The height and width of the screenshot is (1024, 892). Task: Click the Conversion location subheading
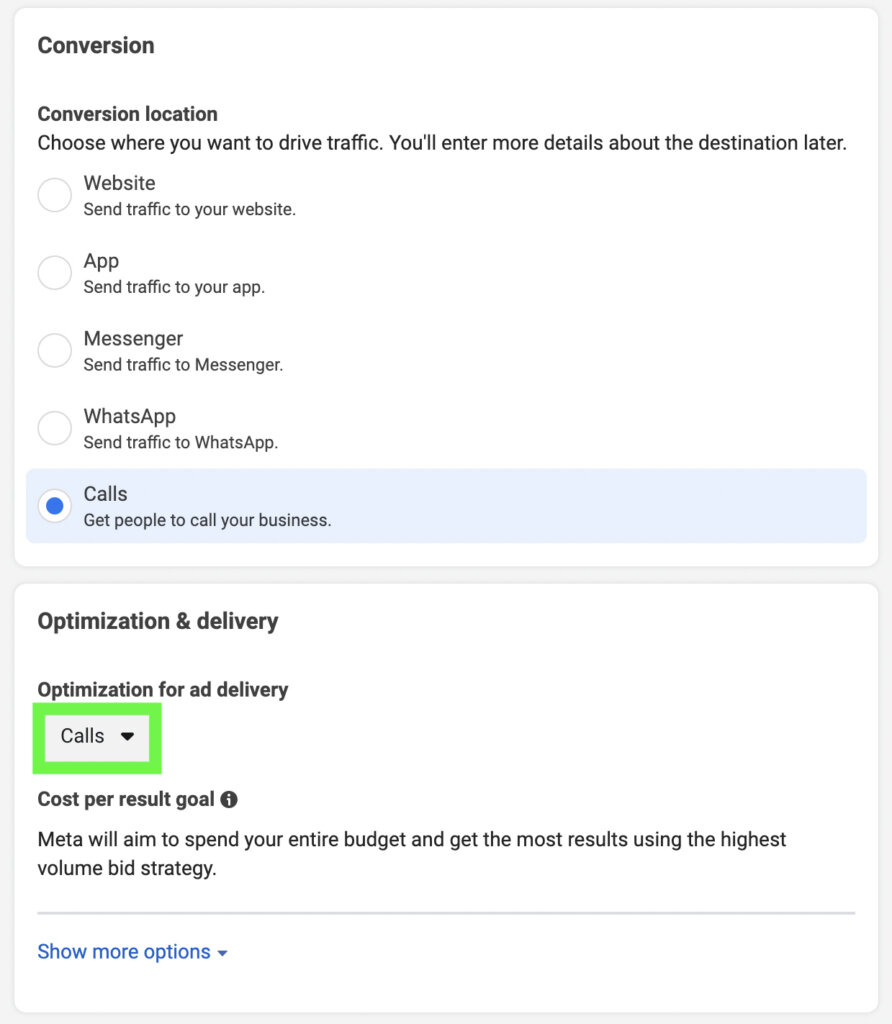127,114
